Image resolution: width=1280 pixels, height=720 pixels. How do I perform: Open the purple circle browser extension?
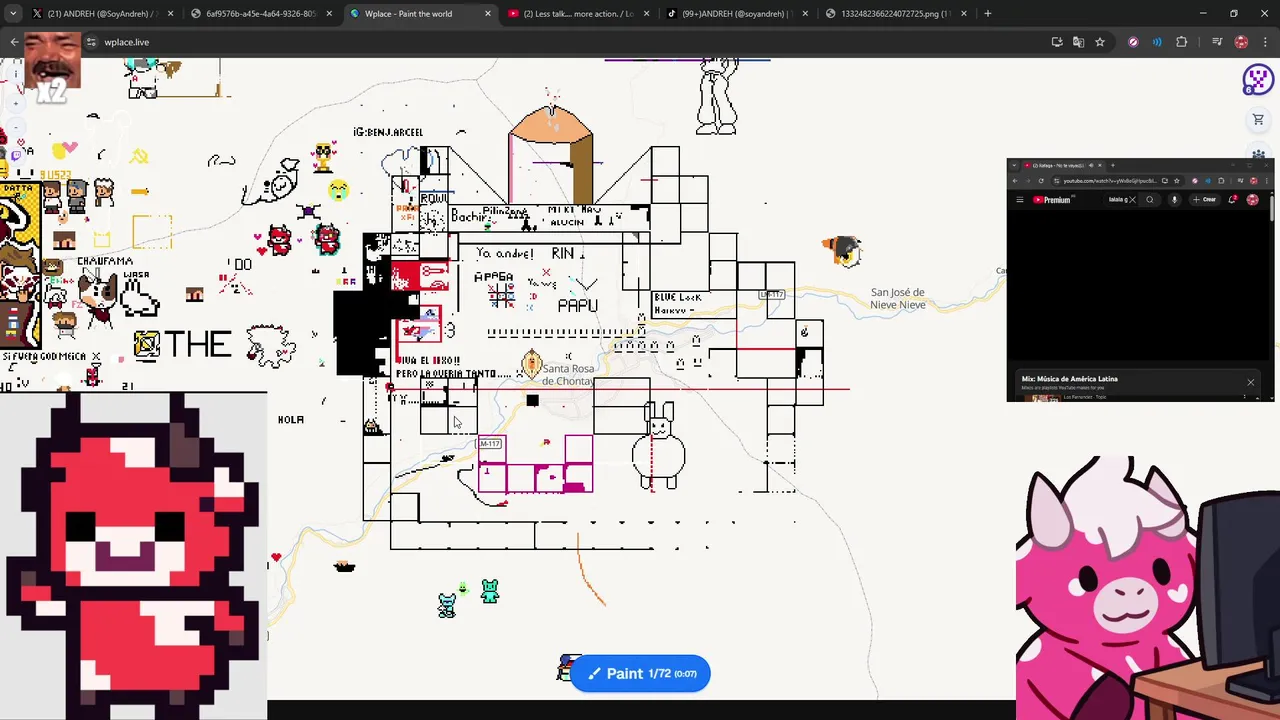tap(1133, 42)
